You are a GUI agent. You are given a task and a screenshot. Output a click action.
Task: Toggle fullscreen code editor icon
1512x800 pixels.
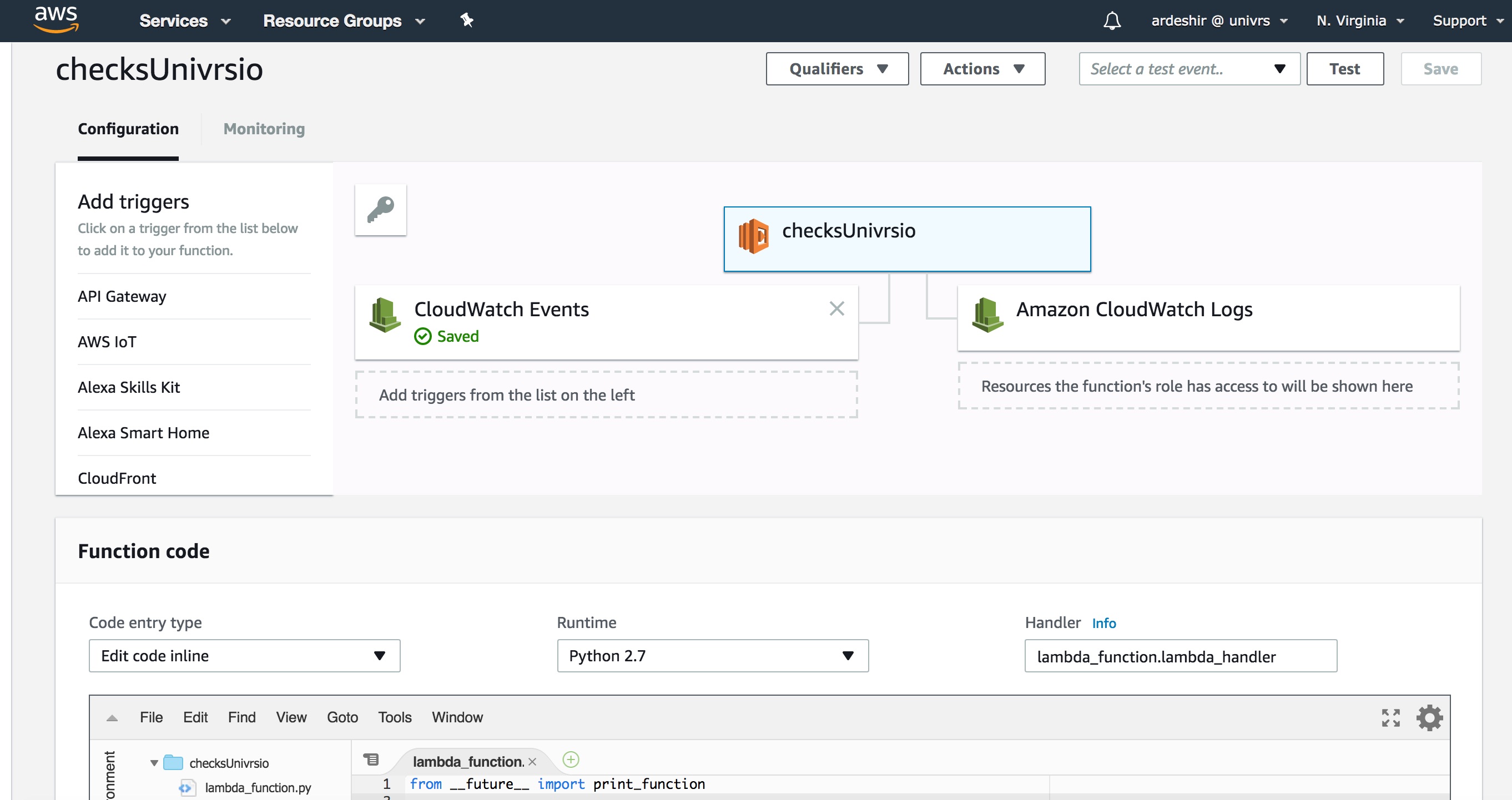click(x=1390, y=717)
